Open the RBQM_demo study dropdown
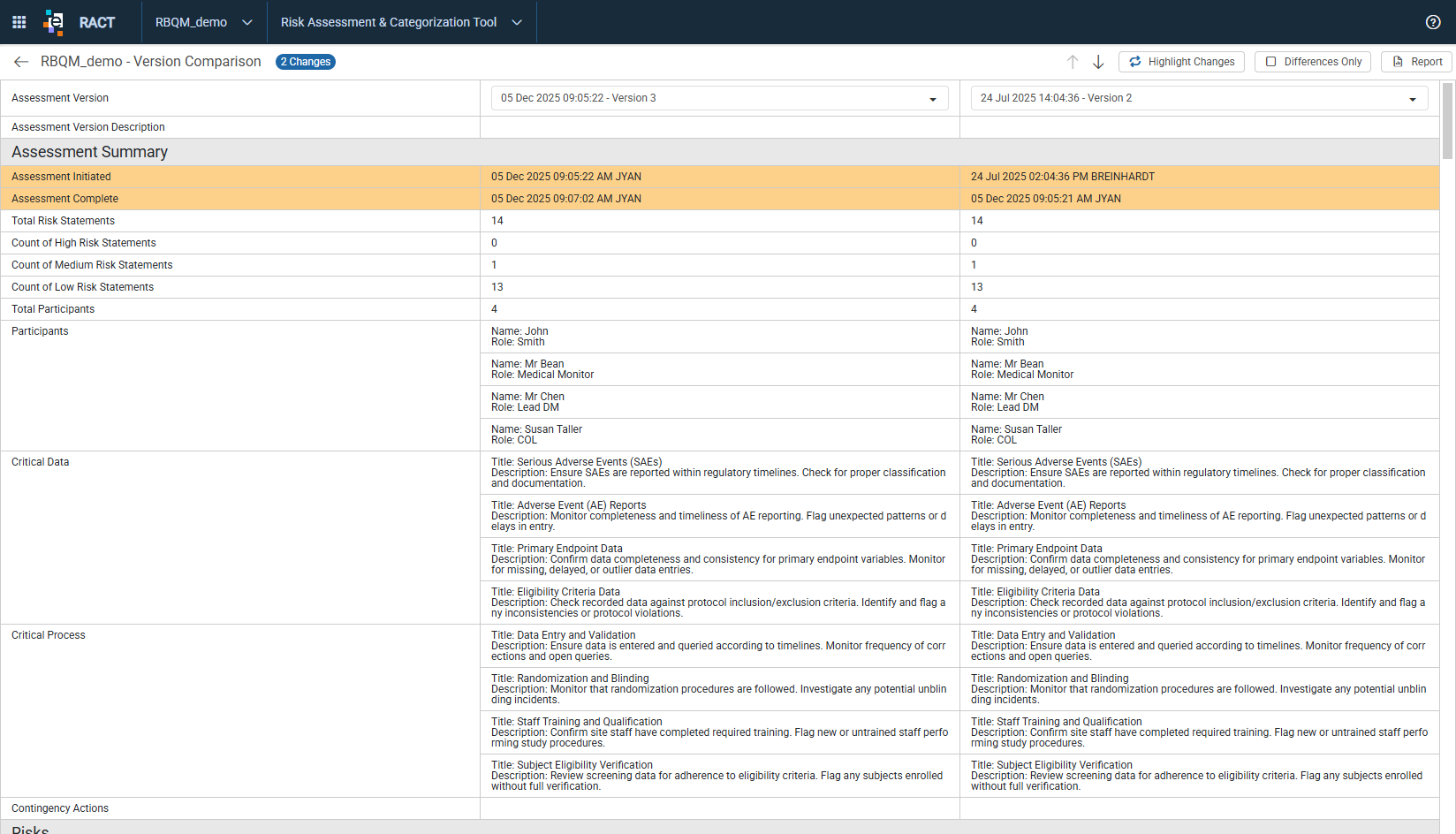This screenshot has height=834, width=1456. [x=204, y=22]
